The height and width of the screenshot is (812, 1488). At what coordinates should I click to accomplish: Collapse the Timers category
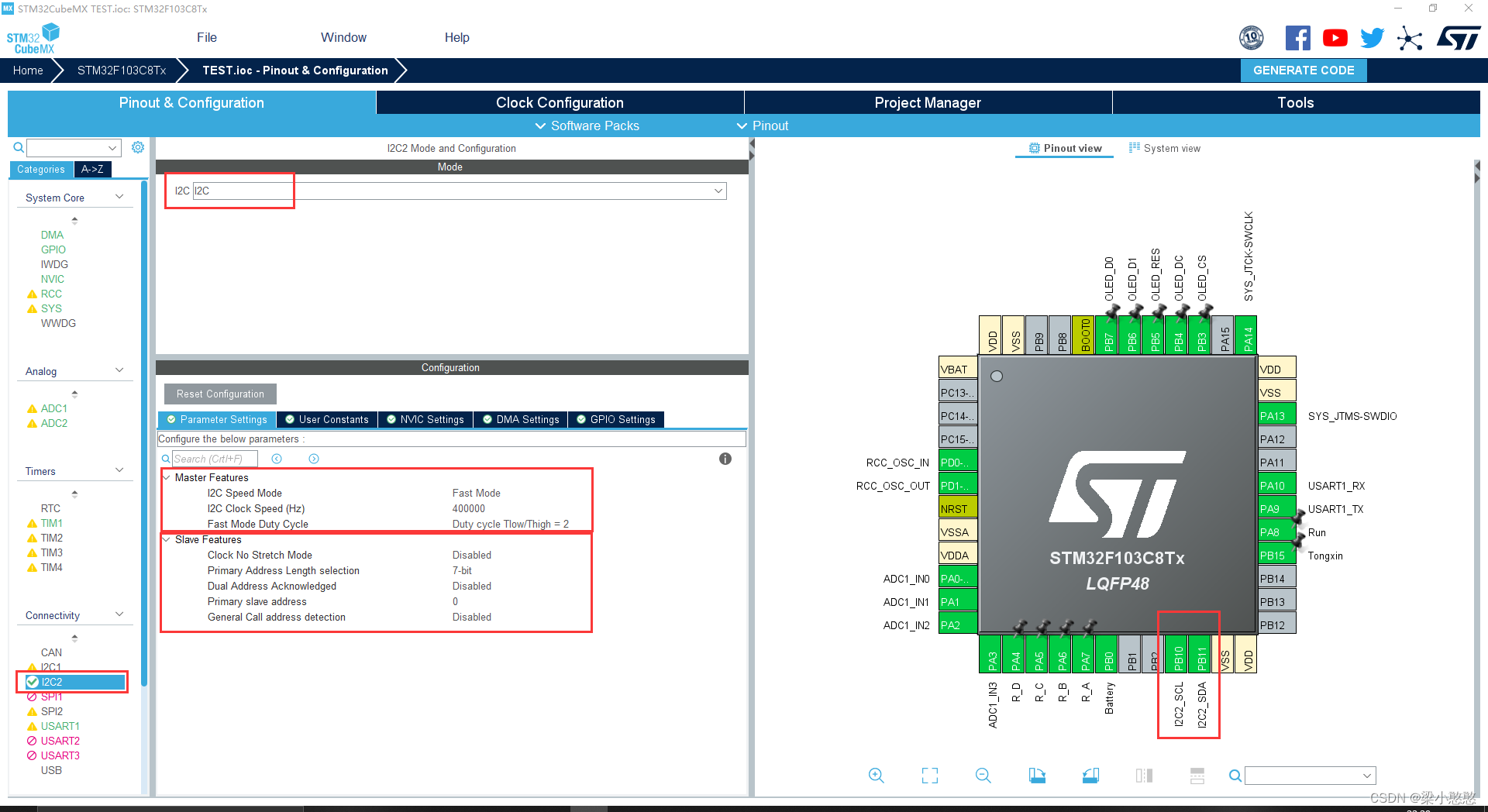pyautogui.click(x=119, y=470)
